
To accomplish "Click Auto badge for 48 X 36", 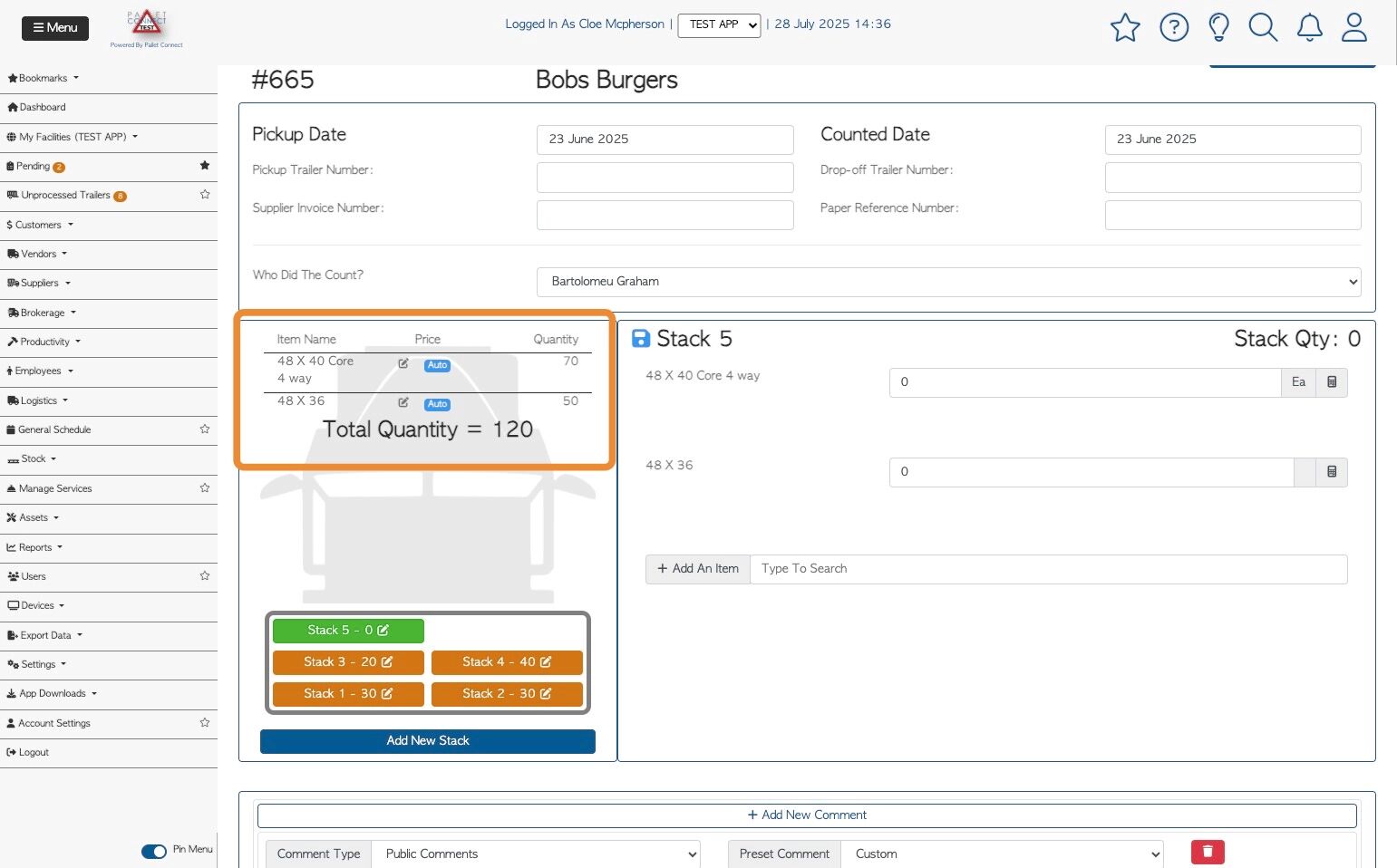I will pyautogui.click(x=438, y=404).
